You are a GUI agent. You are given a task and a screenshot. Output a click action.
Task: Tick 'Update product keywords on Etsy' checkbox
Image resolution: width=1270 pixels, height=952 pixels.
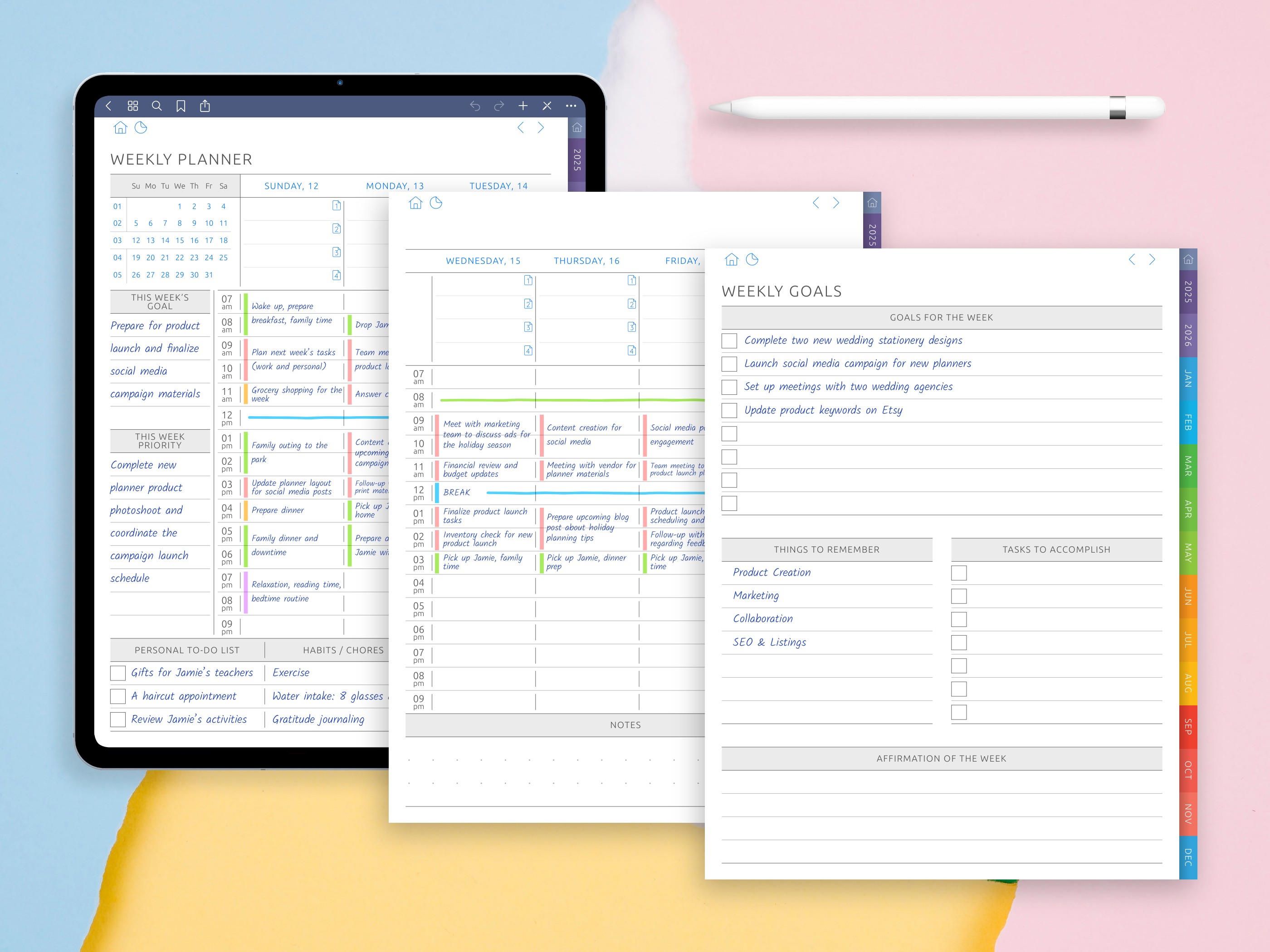[728, 410]
